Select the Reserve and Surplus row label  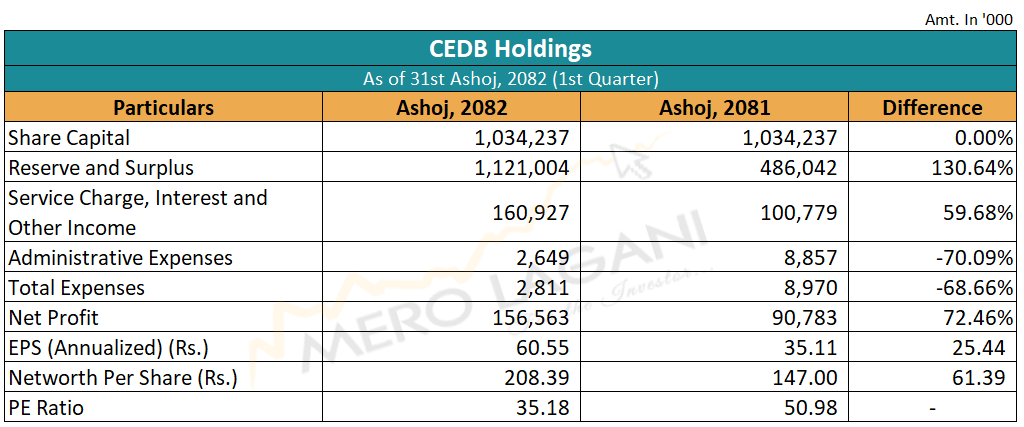[x=101, y=168]
